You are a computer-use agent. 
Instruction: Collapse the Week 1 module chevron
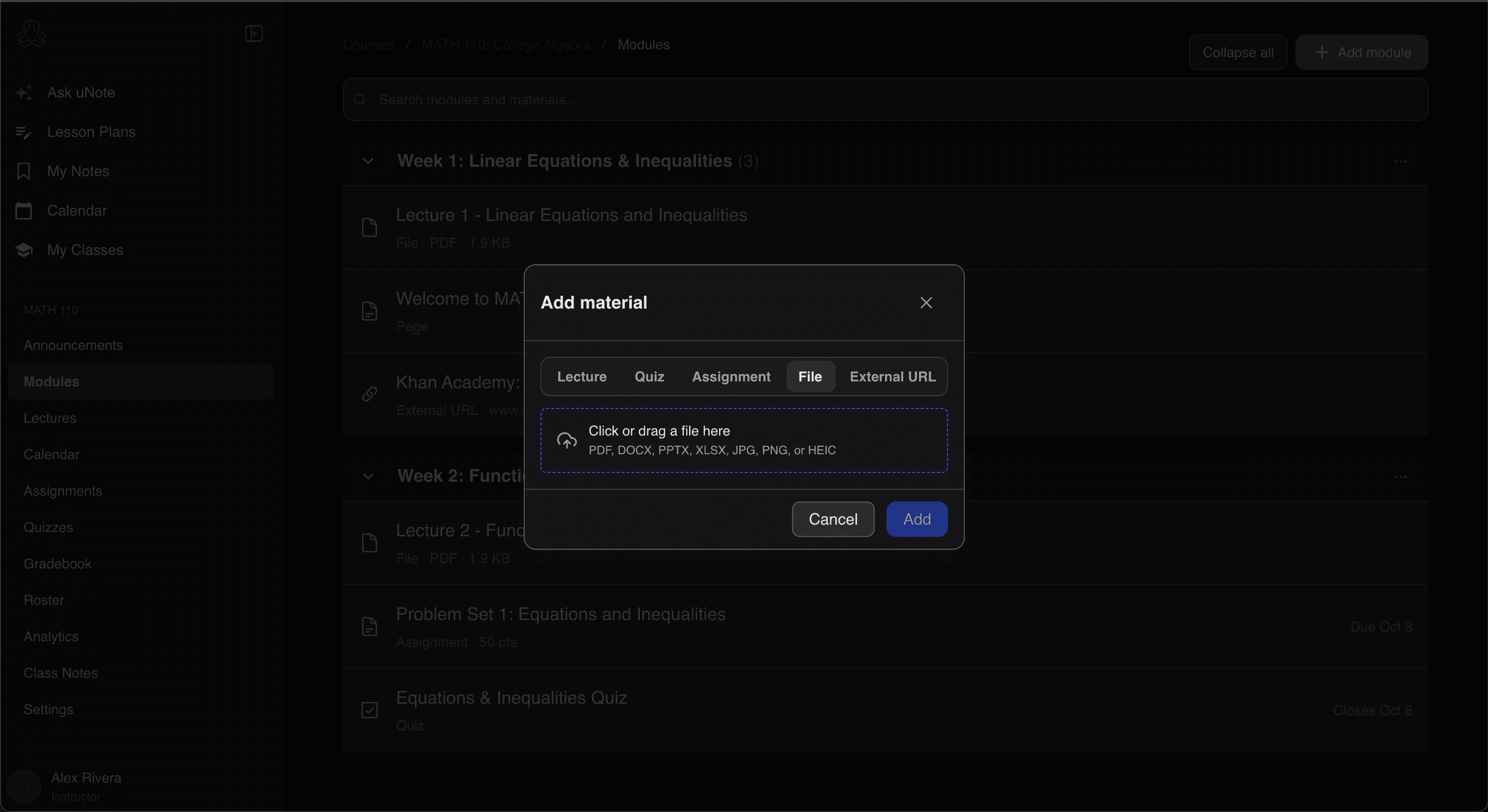point(368,161)
